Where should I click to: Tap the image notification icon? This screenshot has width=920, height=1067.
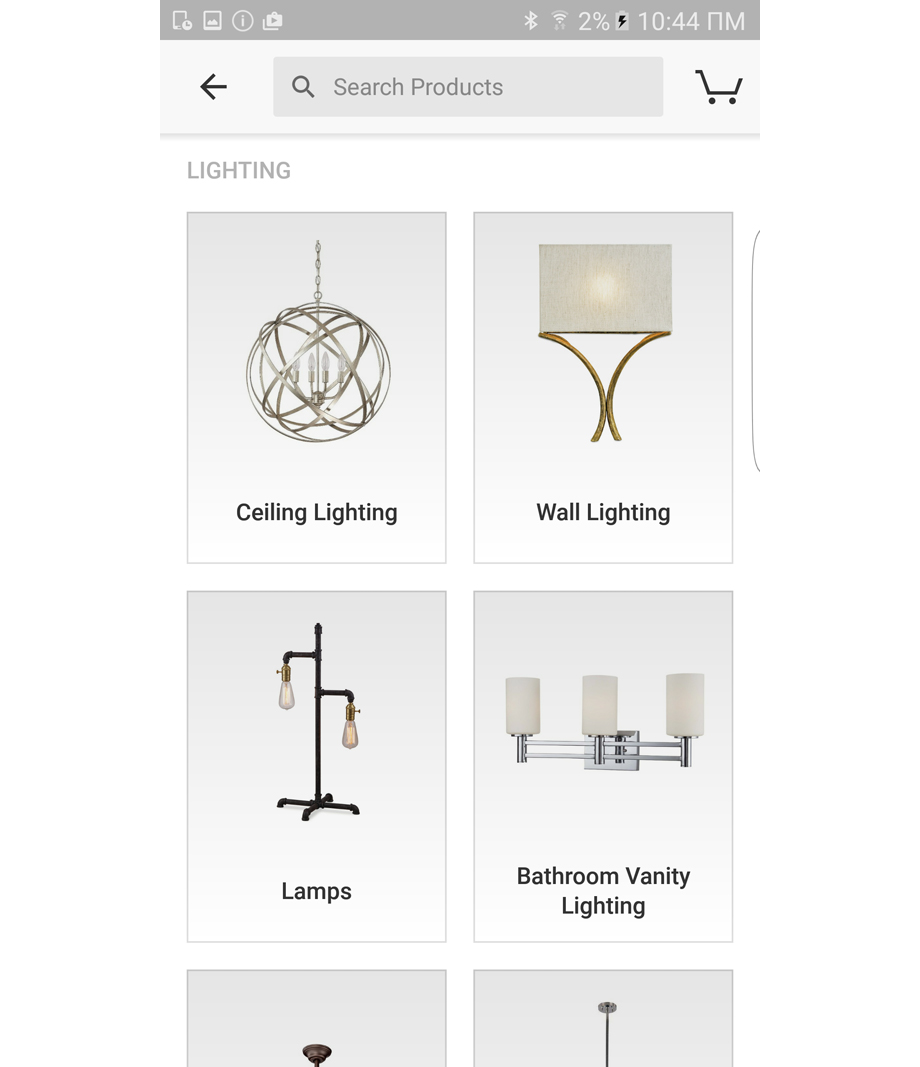point(212,20)
